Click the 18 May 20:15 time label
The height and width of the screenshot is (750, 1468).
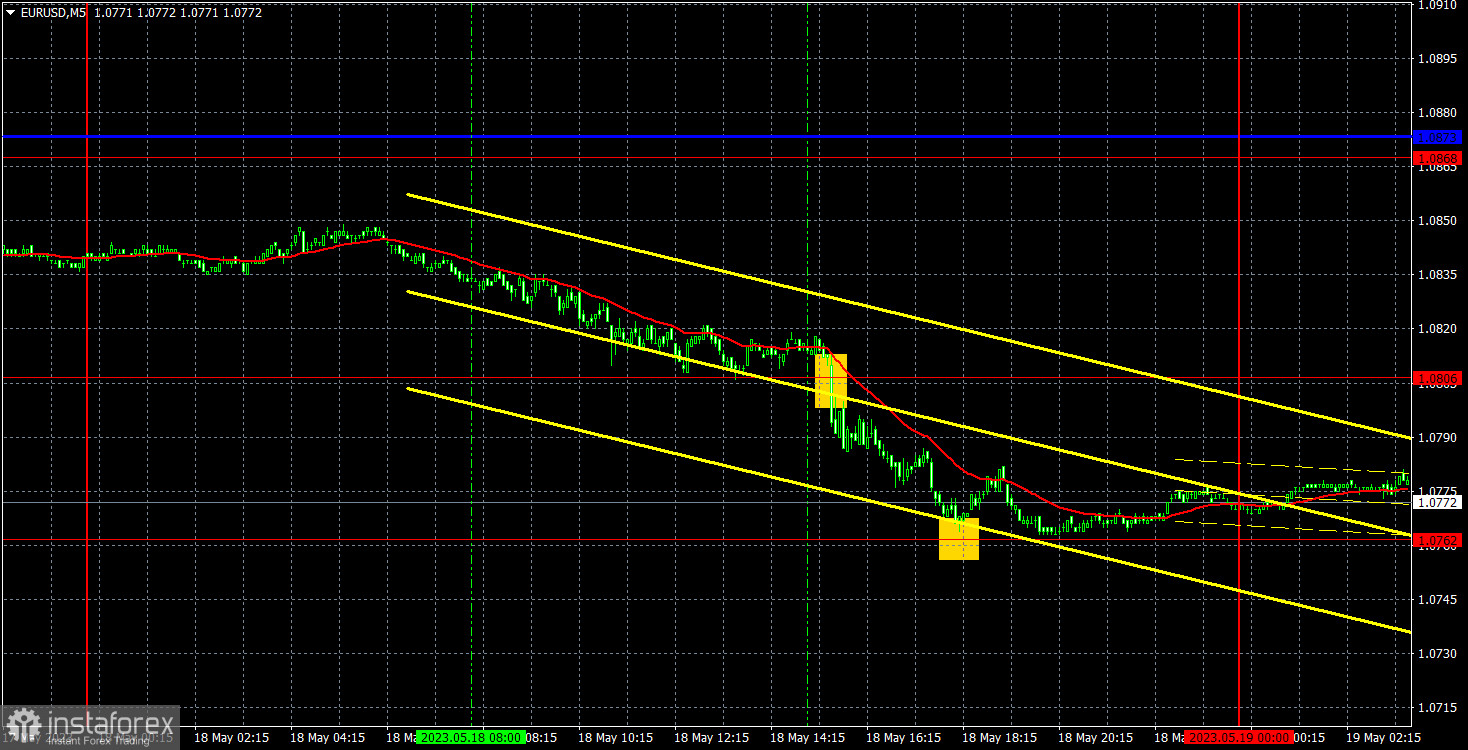(x=1095, y=737)
